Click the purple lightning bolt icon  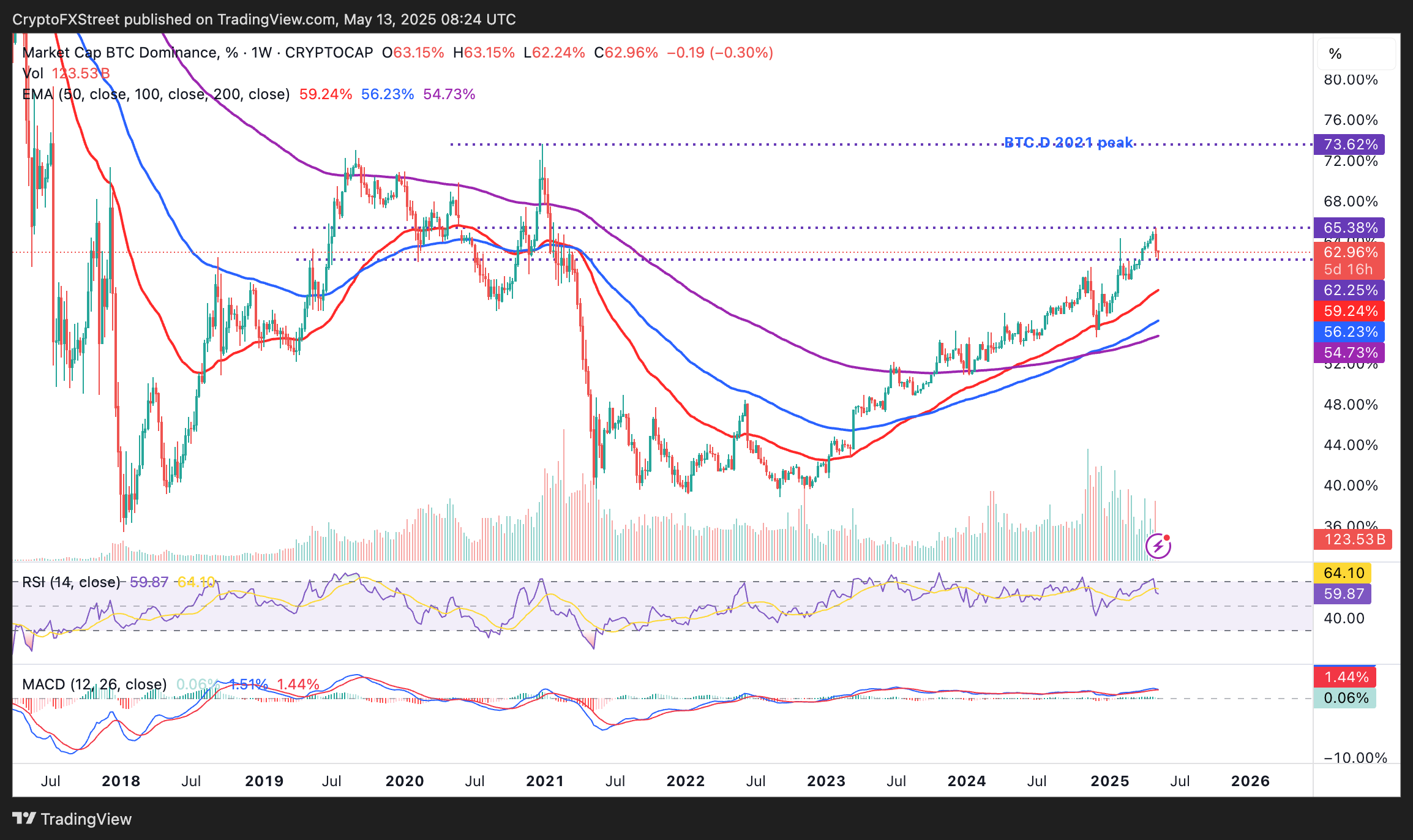pos(1158,546)
